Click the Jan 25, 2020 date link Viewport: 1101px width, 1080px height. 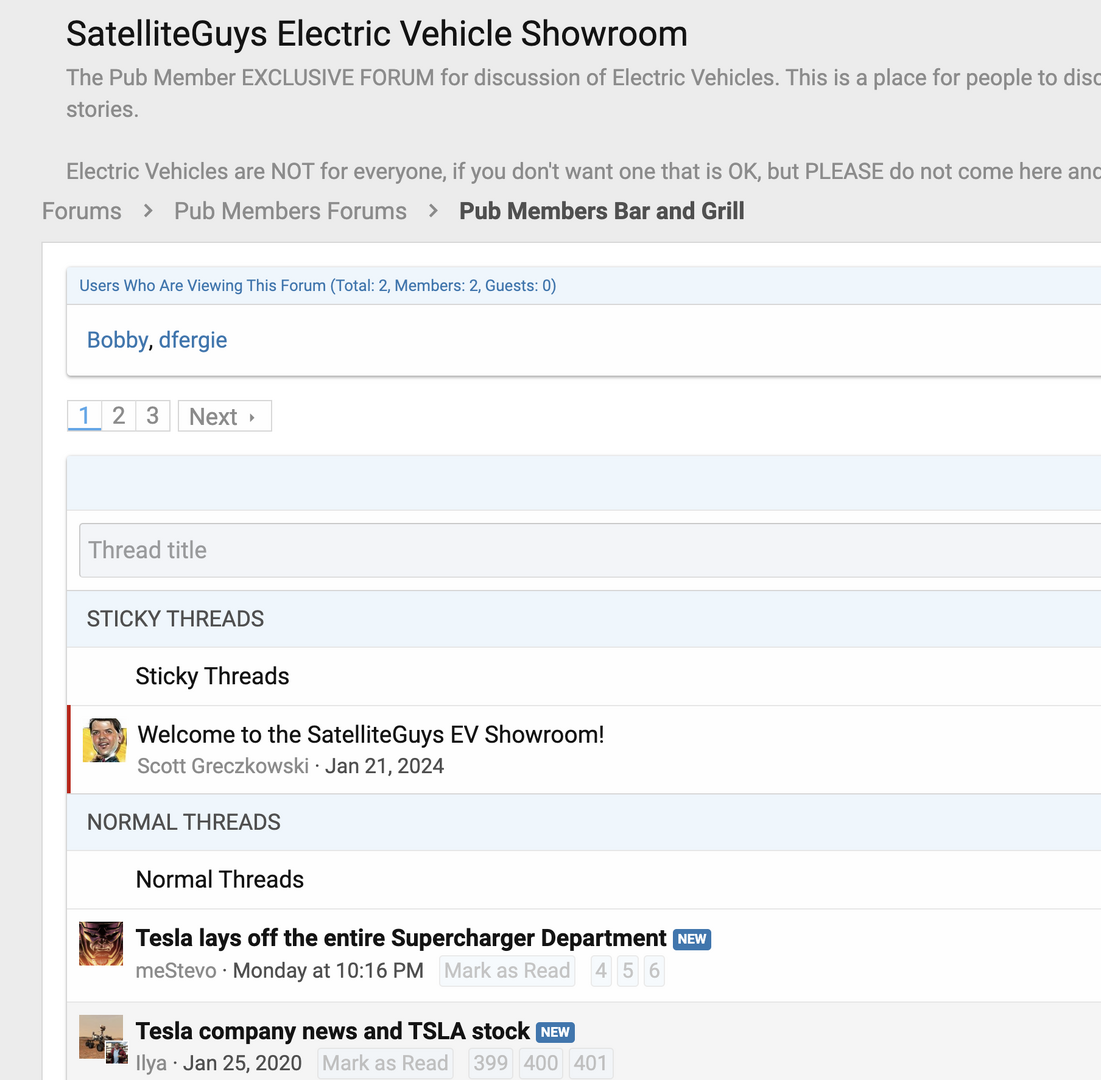point(242,1063)
